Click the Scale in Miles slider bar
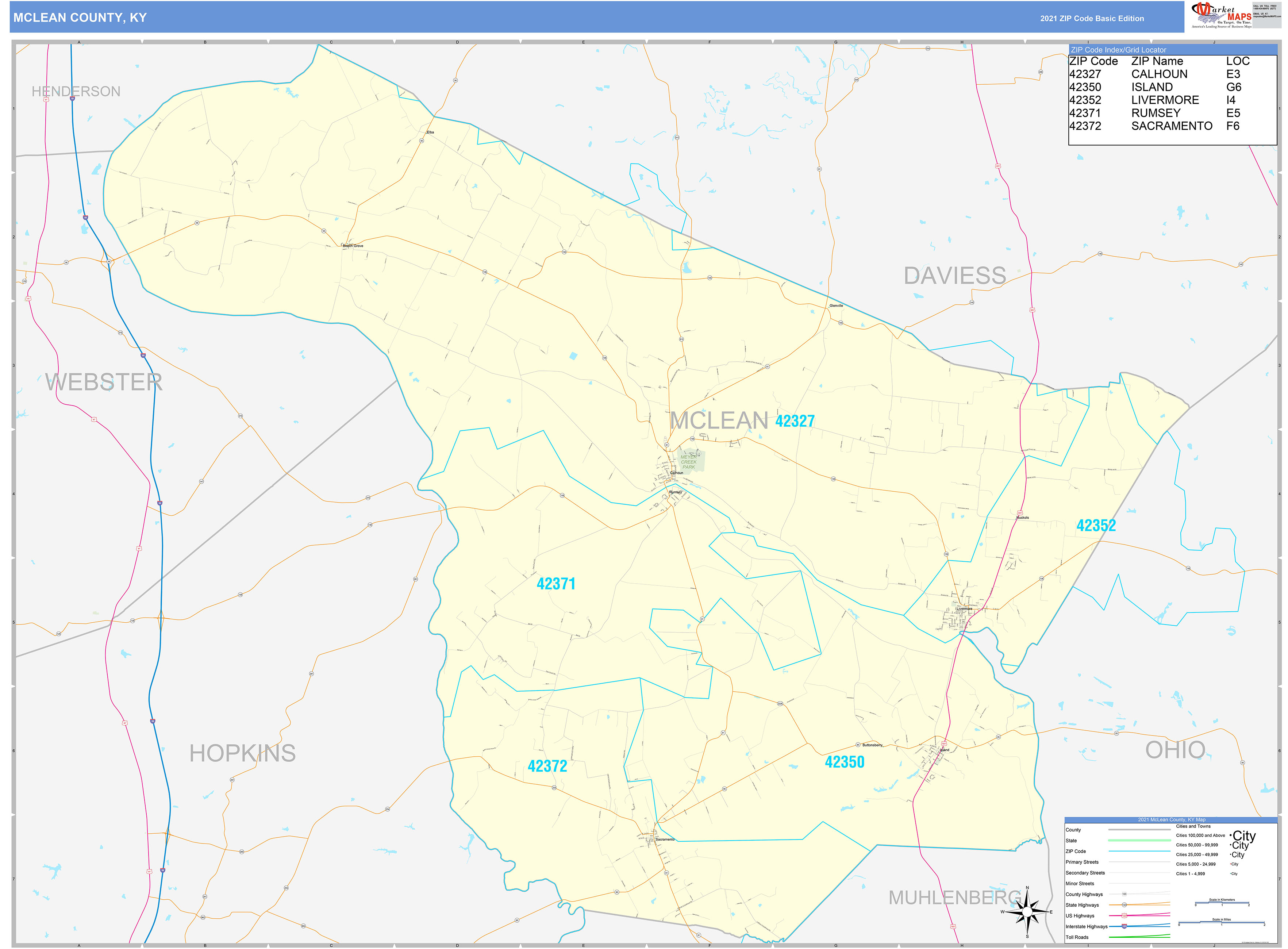This screenshot has width=1288, height=949. click(1221, 922)
